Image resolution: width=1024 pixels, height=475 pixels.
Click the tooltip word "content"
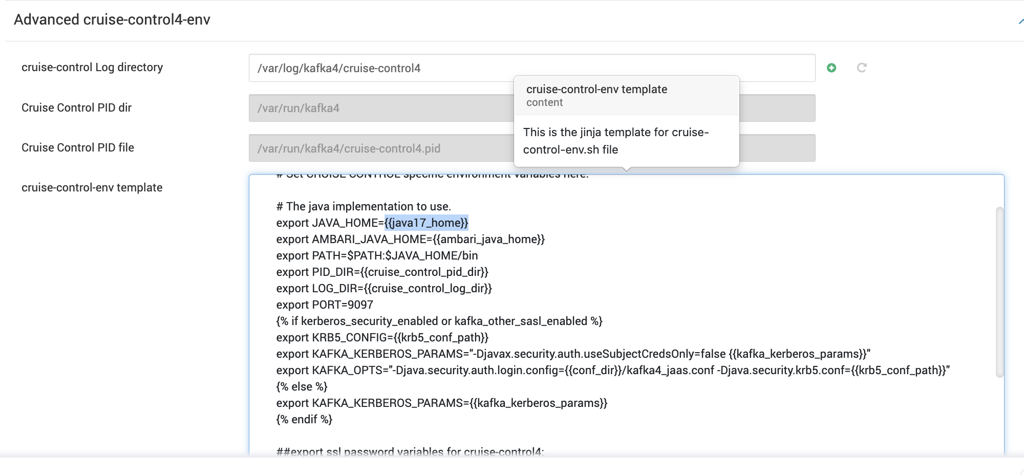544,103
